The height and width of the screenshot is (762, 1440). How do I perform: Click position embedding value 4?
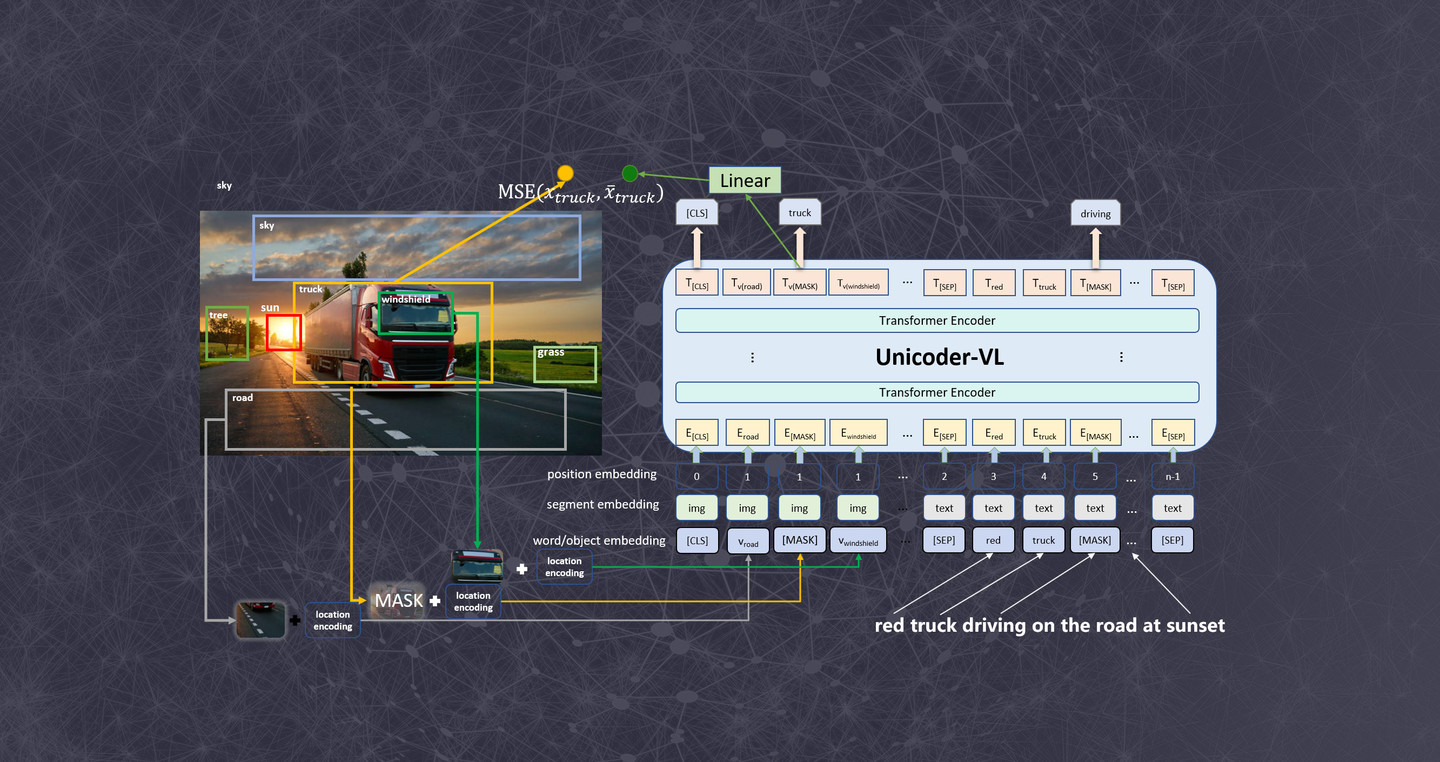click(x=1044, y=476)
